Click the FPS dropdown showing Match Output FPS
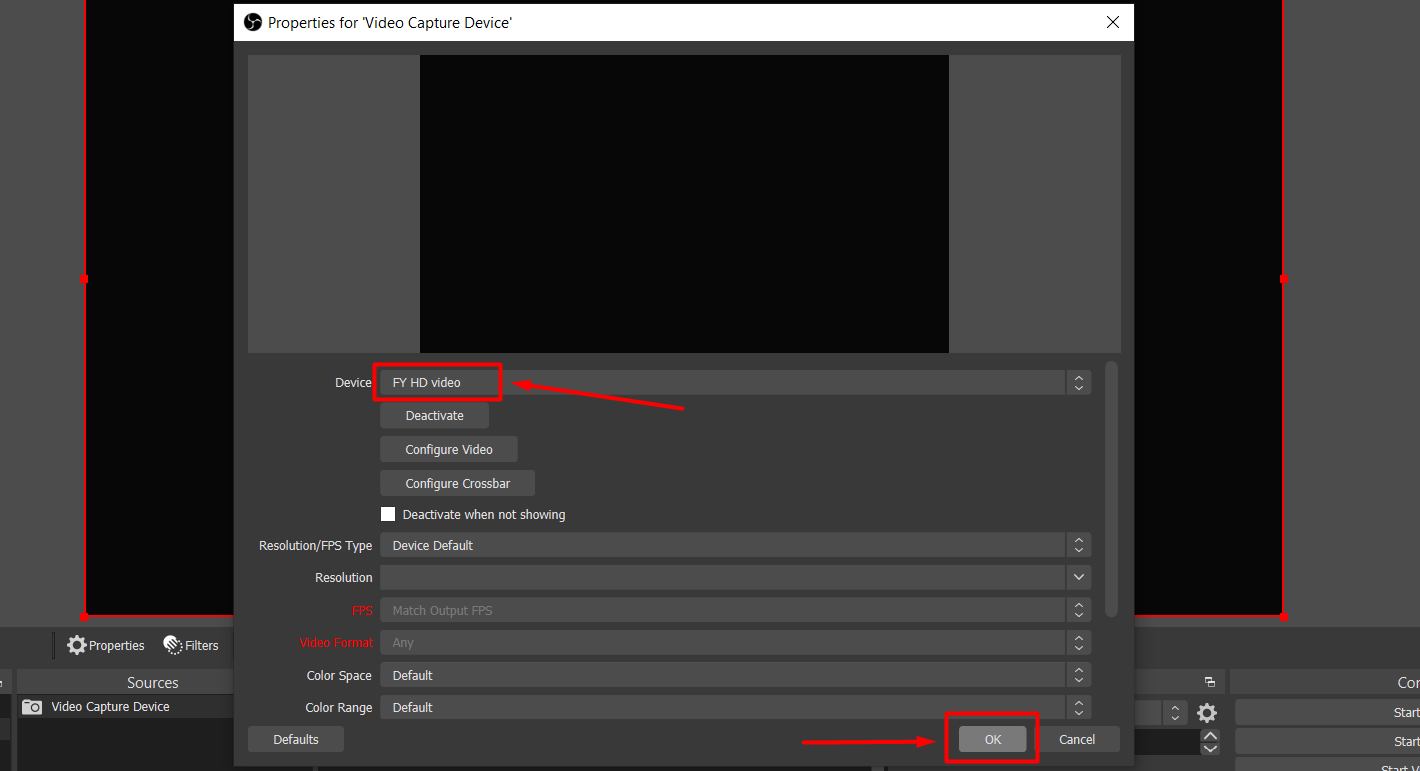The image size is (1420, 771). tap(735, 610)
